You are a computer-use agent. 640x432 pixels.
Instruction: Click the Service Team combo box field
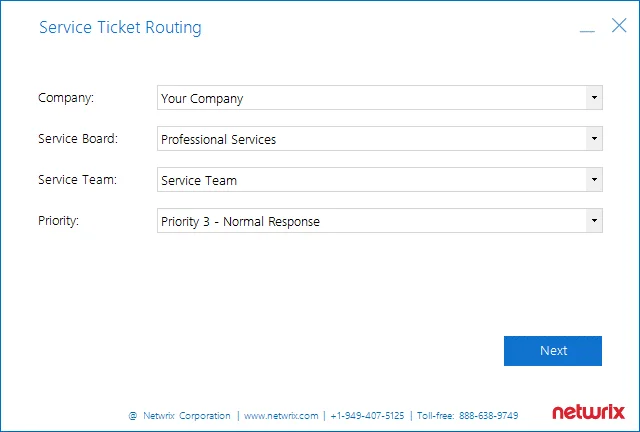click(x=380, y=179)
